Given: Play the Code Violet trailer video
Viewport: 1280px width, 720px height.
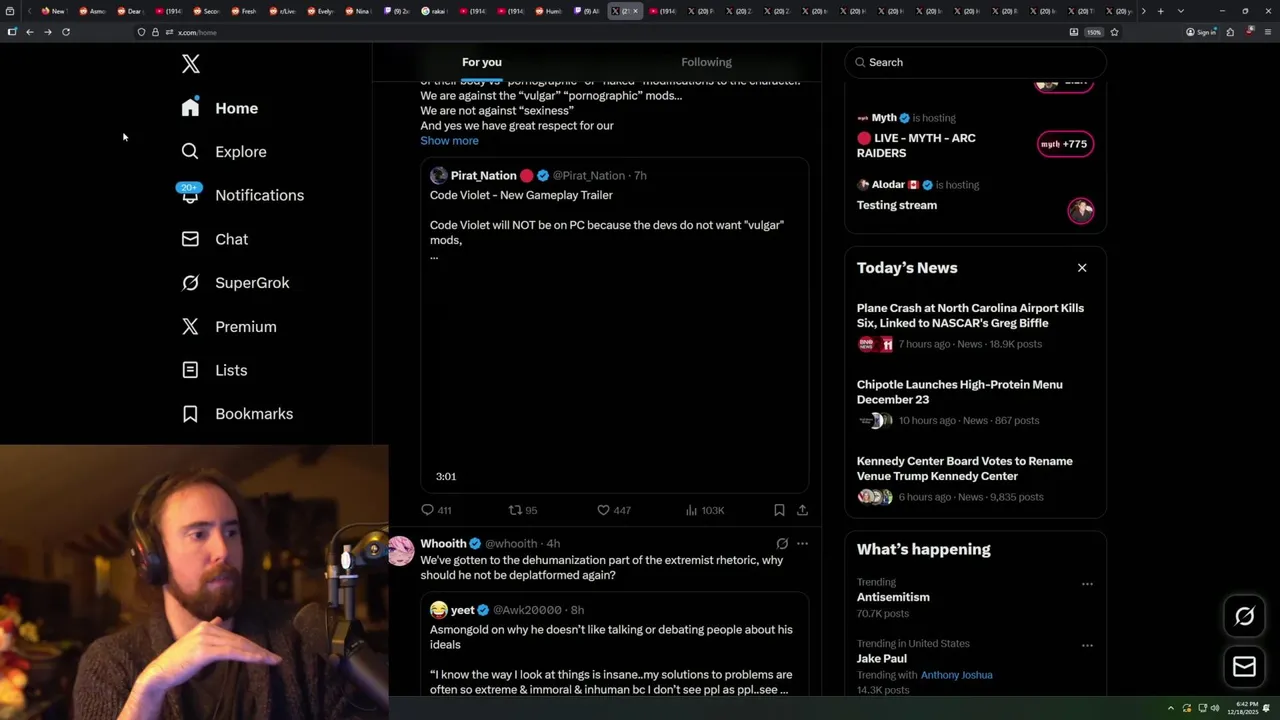Looking at the screenshot, I should 614,378.
